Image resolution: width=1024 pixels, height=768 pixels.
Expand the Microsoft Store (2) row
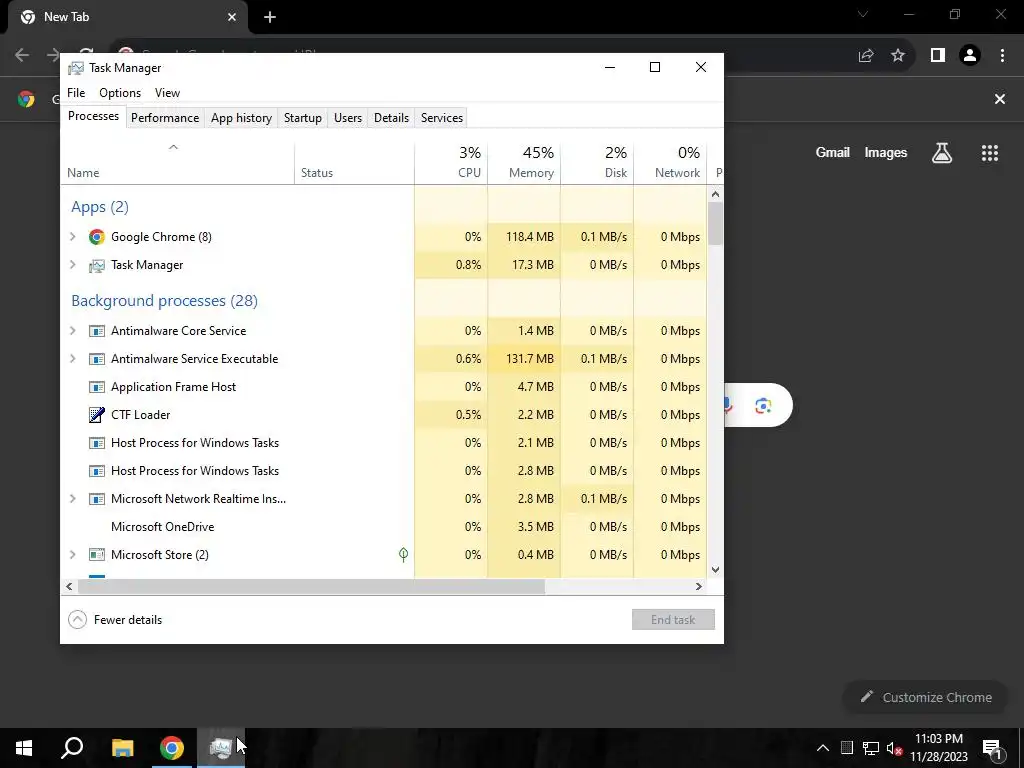[x=72, y=554]
